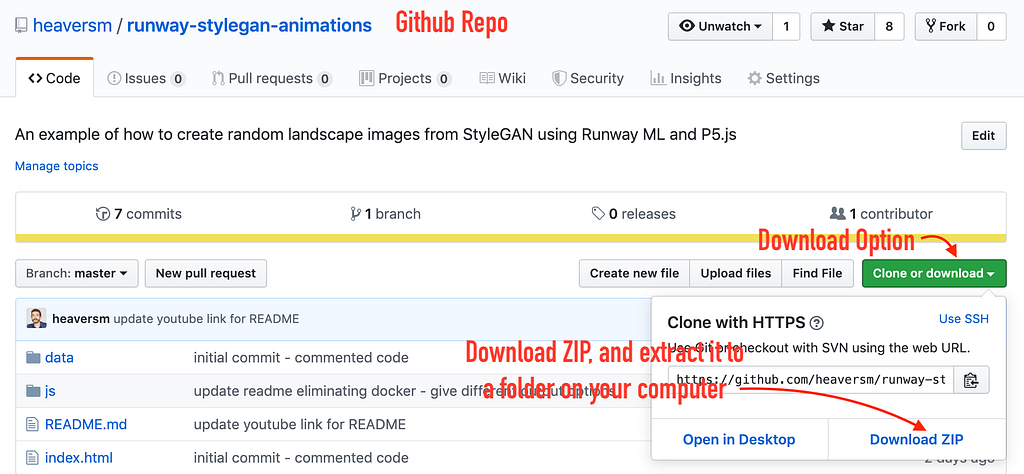The image size is (1024, 474).
Task: Click the tag icon beside 0 releases
Action: click(x=598, y=213)
